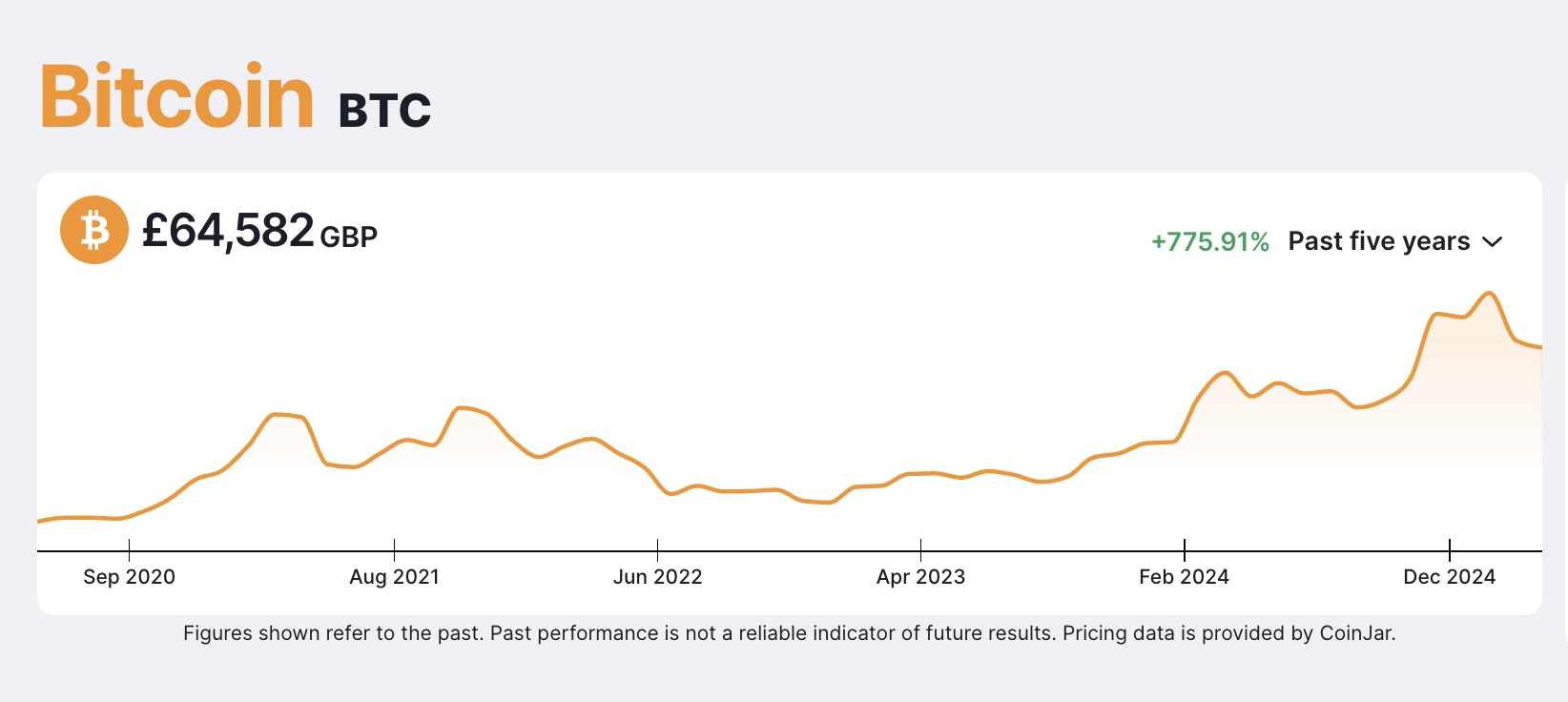The height and width of the screenshot is (702, 1568).
Task: Click the BTC ticker symbol
Action: (385, 109)
